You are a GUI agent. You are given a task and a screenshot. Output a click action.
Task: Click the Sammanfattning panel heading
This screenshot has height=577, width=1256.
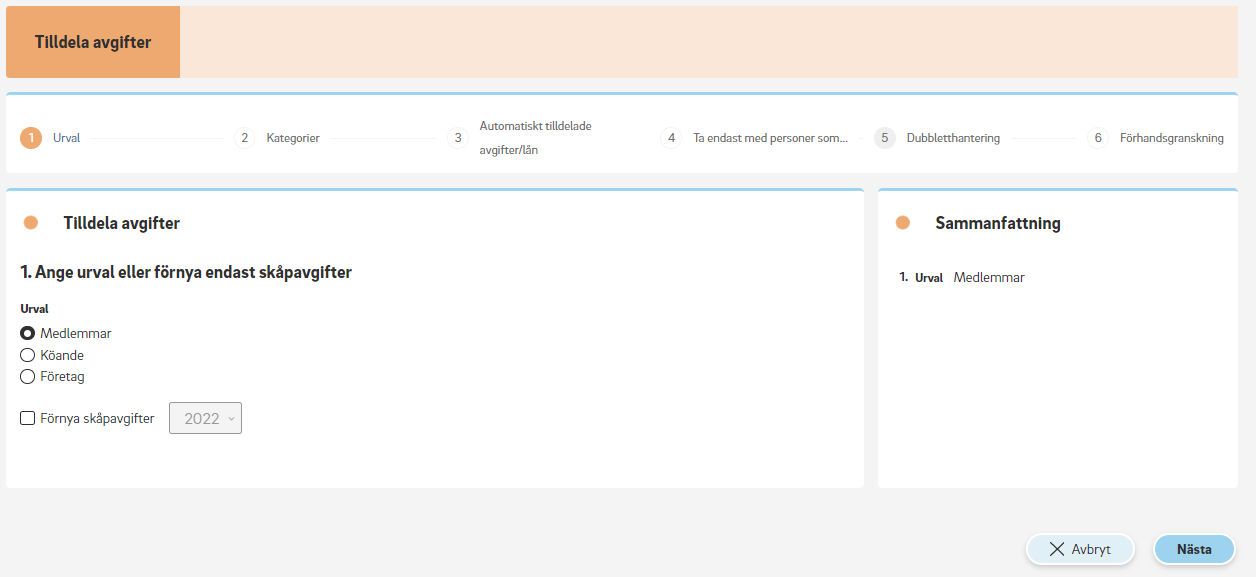point(998,223)
